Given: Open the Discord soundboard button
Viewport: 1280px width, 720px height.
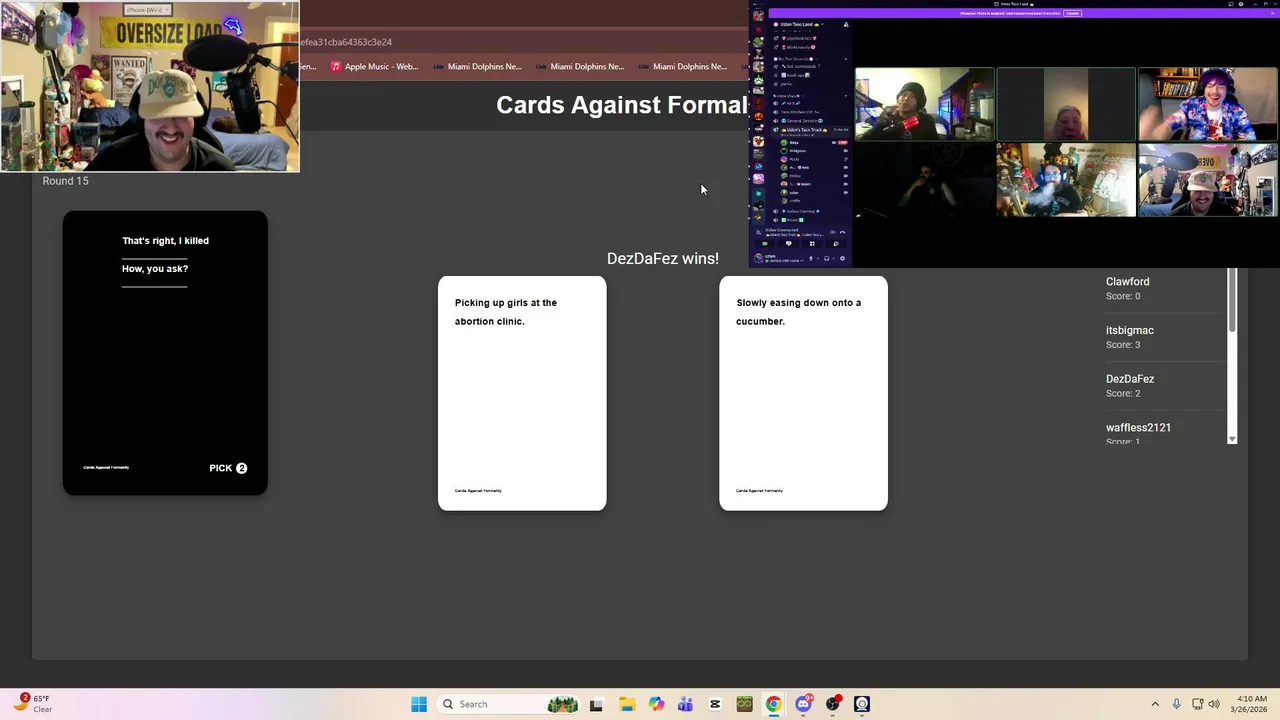Looking at the screenshot, I should click(836, 244).
